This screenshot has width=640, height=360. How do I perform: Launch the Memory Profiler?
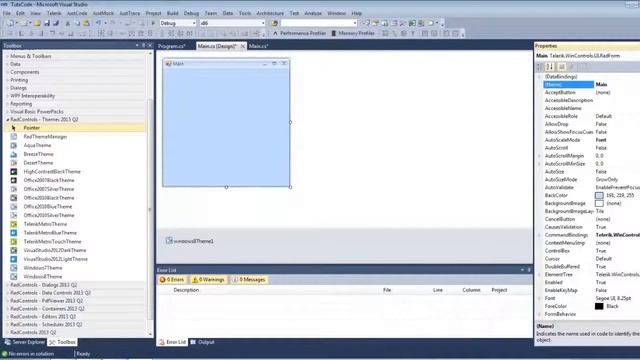pos(353,33)
